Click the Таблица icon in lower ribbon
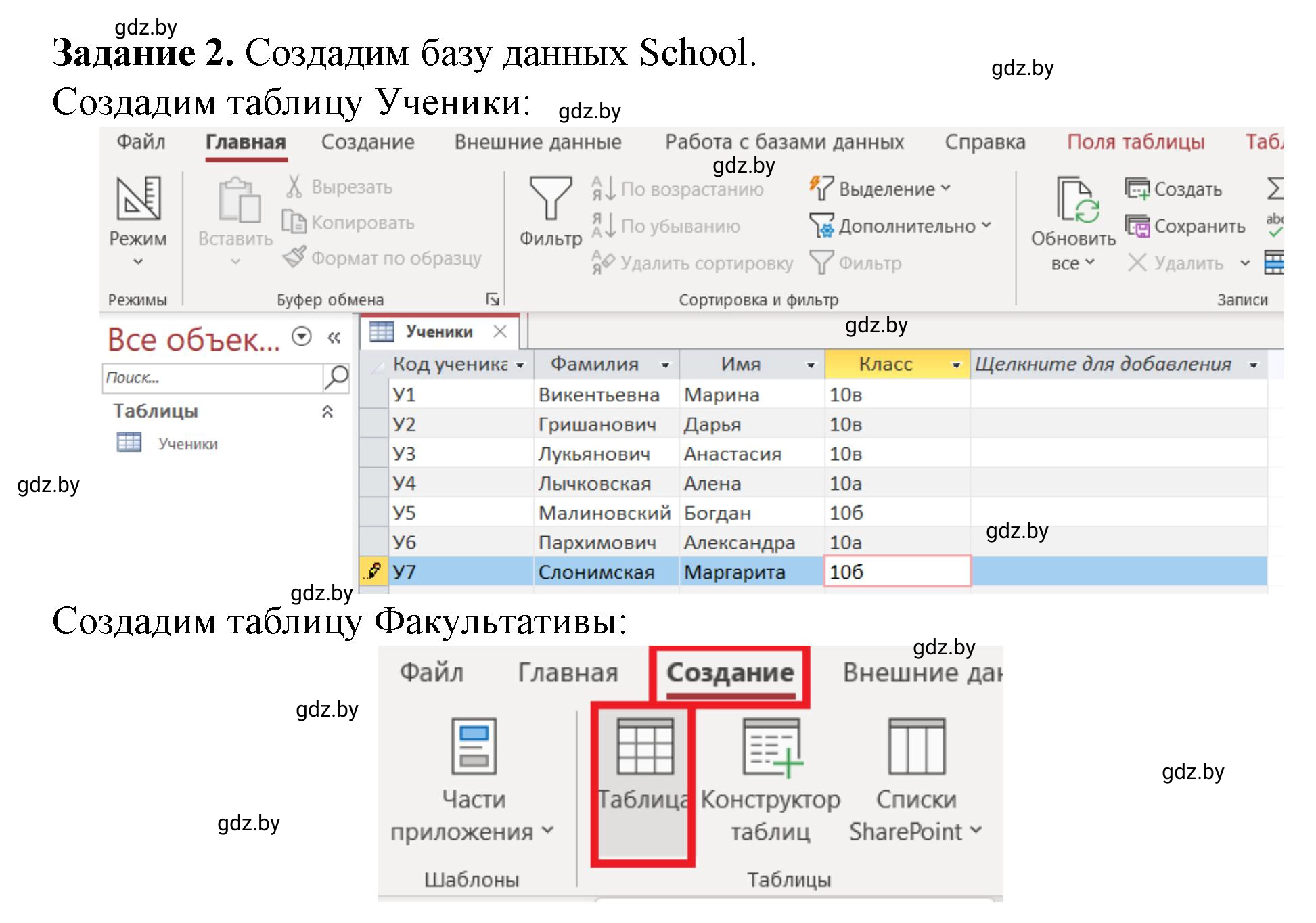 tap(645, 746)
